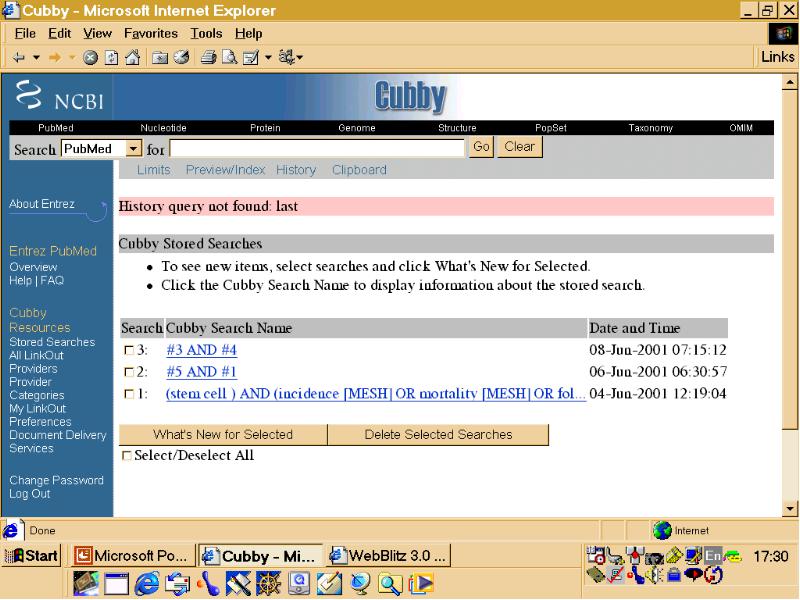Open the Discuss toolbar dropdown icon

[x=290, y=57]
